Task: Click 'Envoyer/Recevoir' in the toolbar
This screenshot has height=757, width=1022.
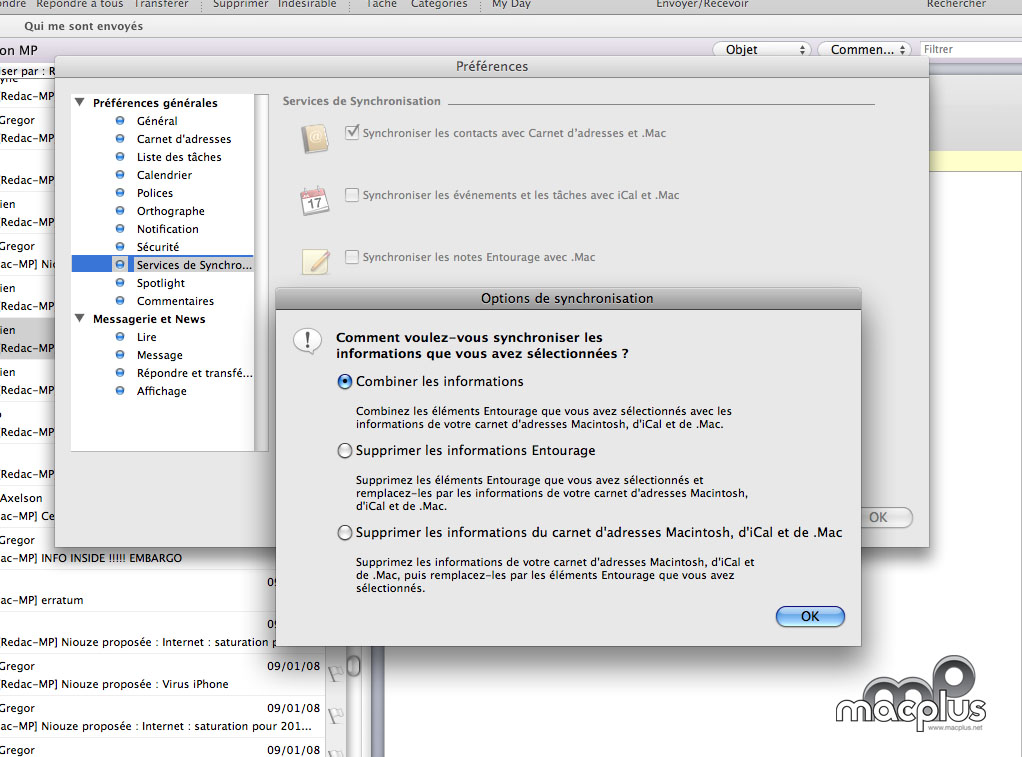Action: coord(702,4)
